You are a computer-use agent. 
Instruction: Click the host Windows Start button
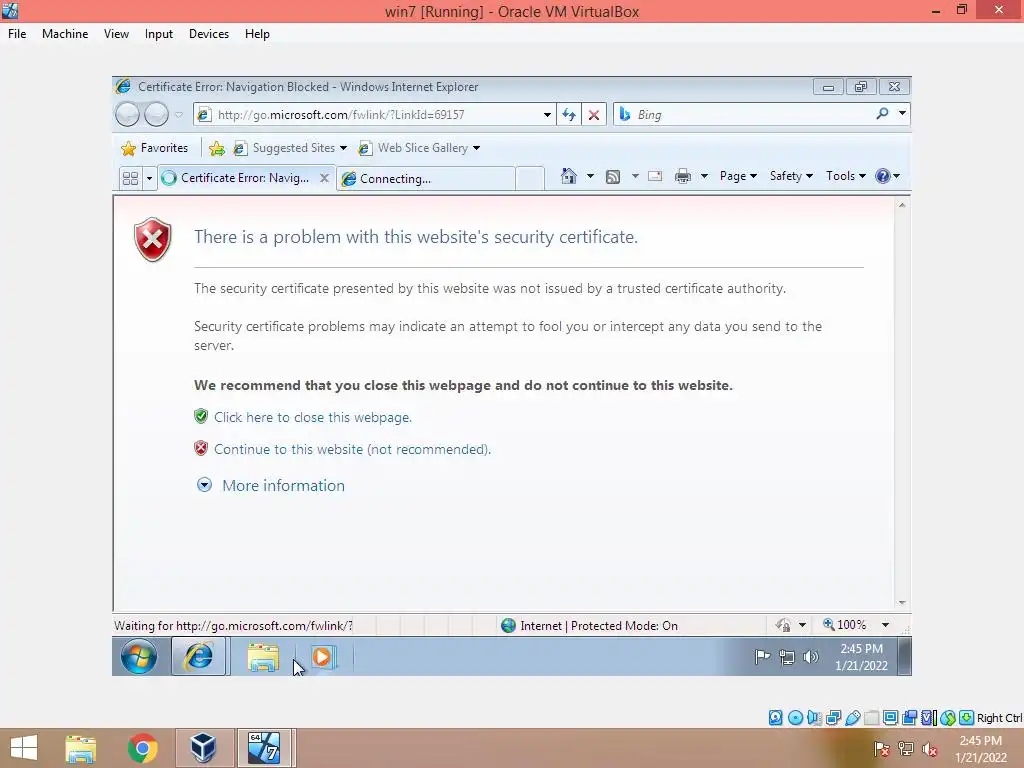[24, 748]
